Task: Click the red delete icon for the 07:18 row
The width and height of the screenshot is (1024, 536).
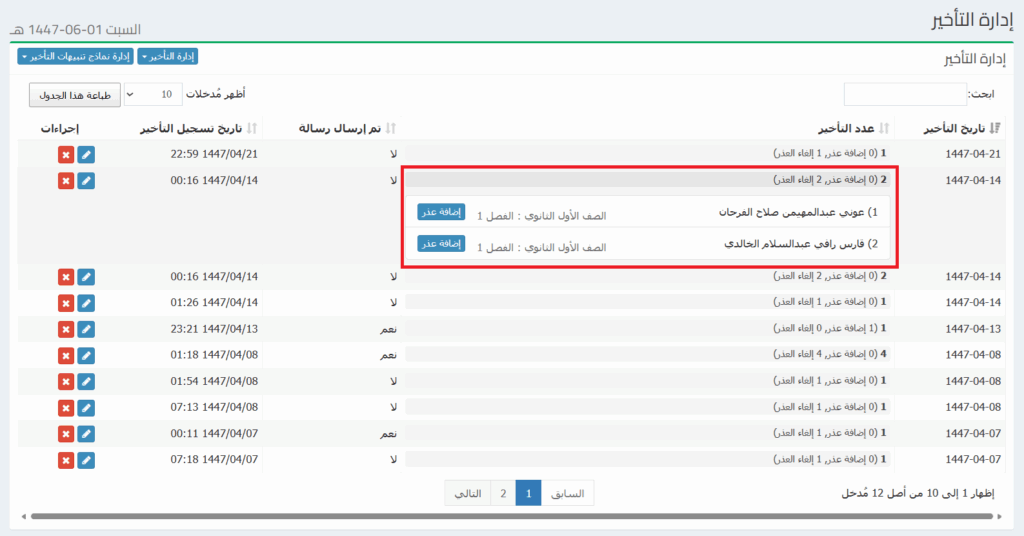Action: pos(65,459)
